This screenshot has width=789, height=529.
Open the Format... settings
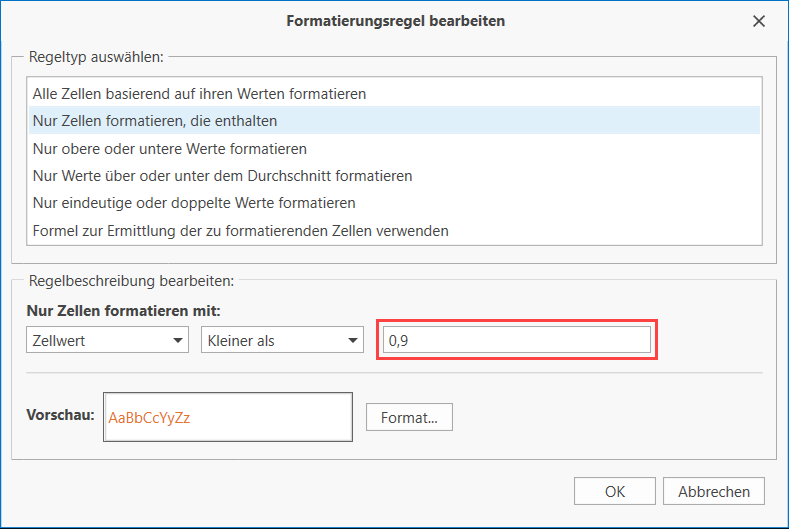click(409, 418)
